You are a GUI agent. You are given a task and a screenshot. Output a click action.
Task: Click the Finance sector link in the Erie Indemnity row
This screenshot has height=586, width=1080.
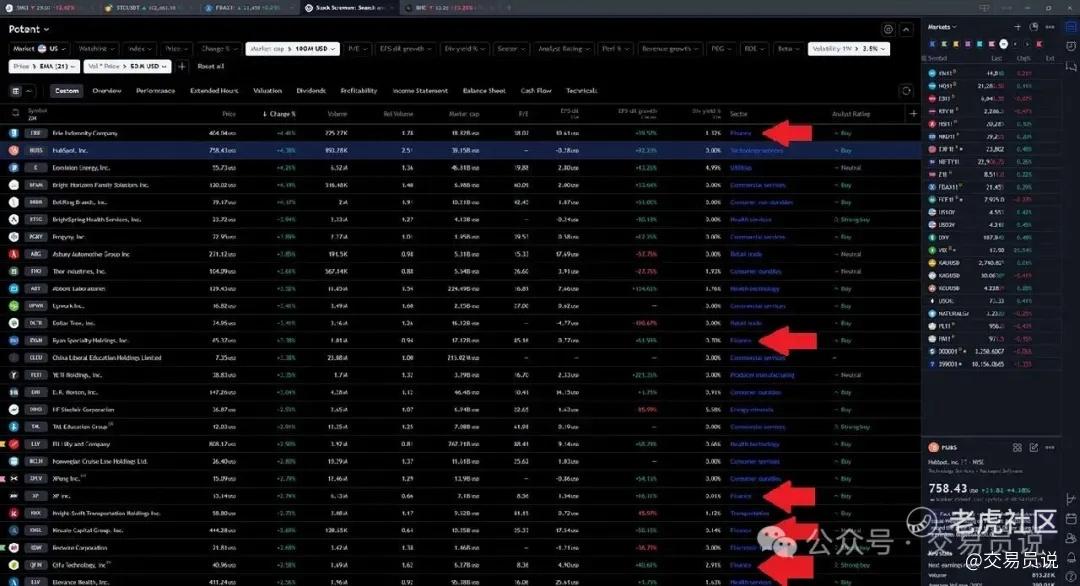[740, 133]
